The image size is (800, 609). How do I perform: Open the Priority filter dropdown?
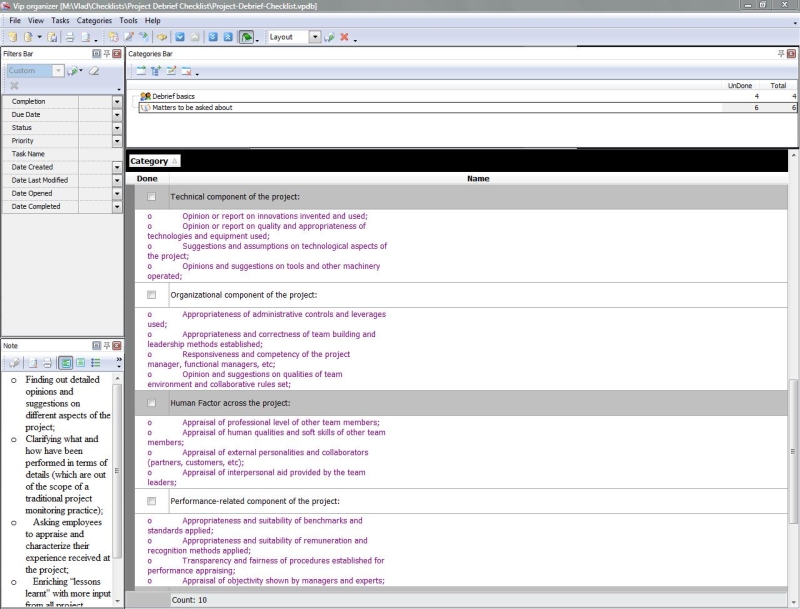pyautogui.click(x=116, y=141)
